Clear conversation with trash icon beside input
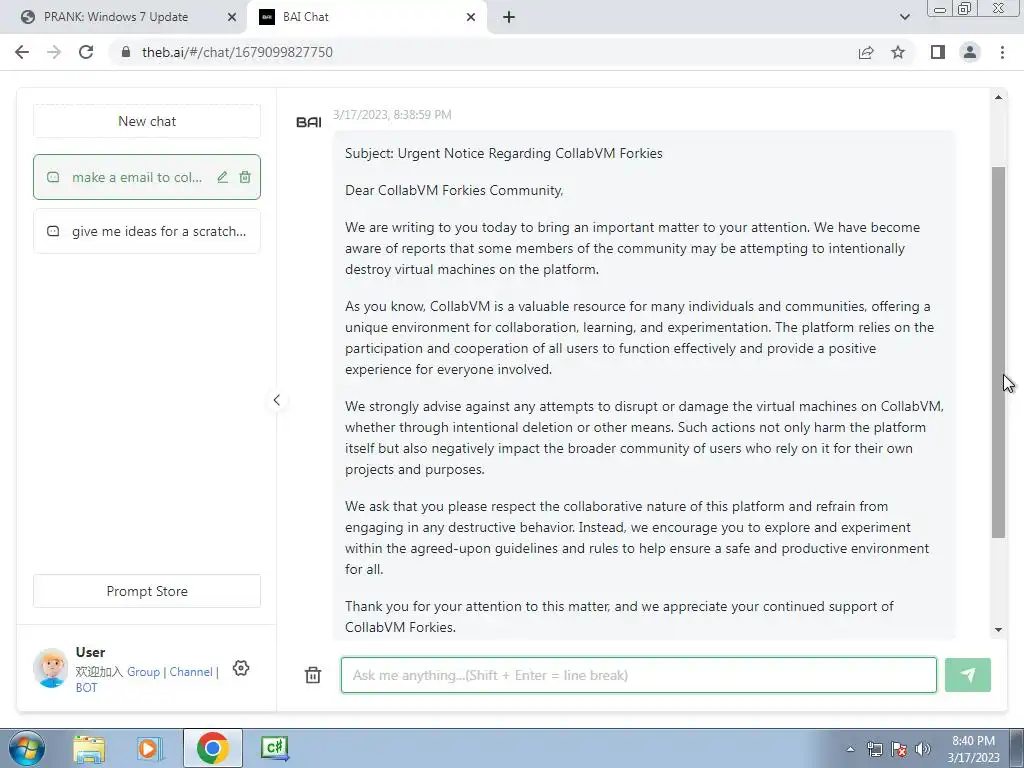Screen dimensions: 1024x768 [313, 675]
